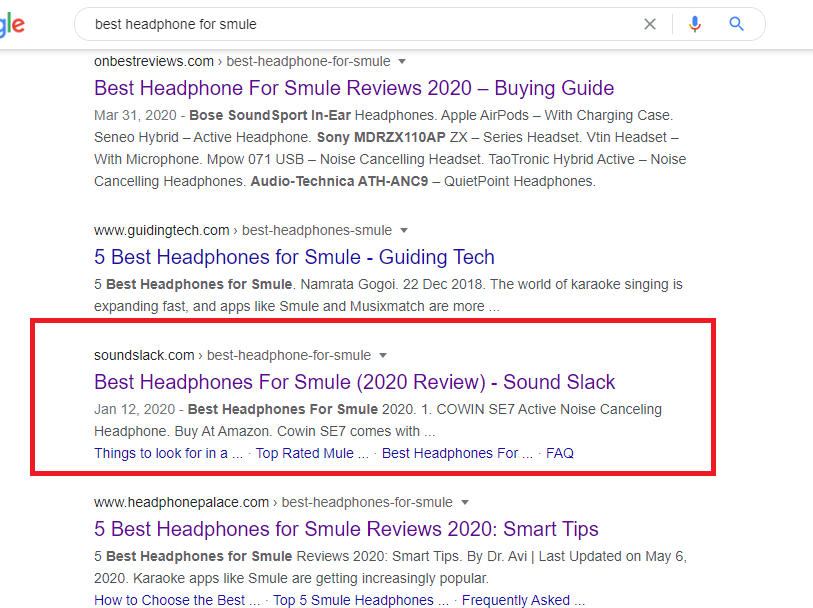Screen dimensions: 813x608
Task: Click 'Sony MDRZX110AP' in first snippet
Action: tap(381, 137)
